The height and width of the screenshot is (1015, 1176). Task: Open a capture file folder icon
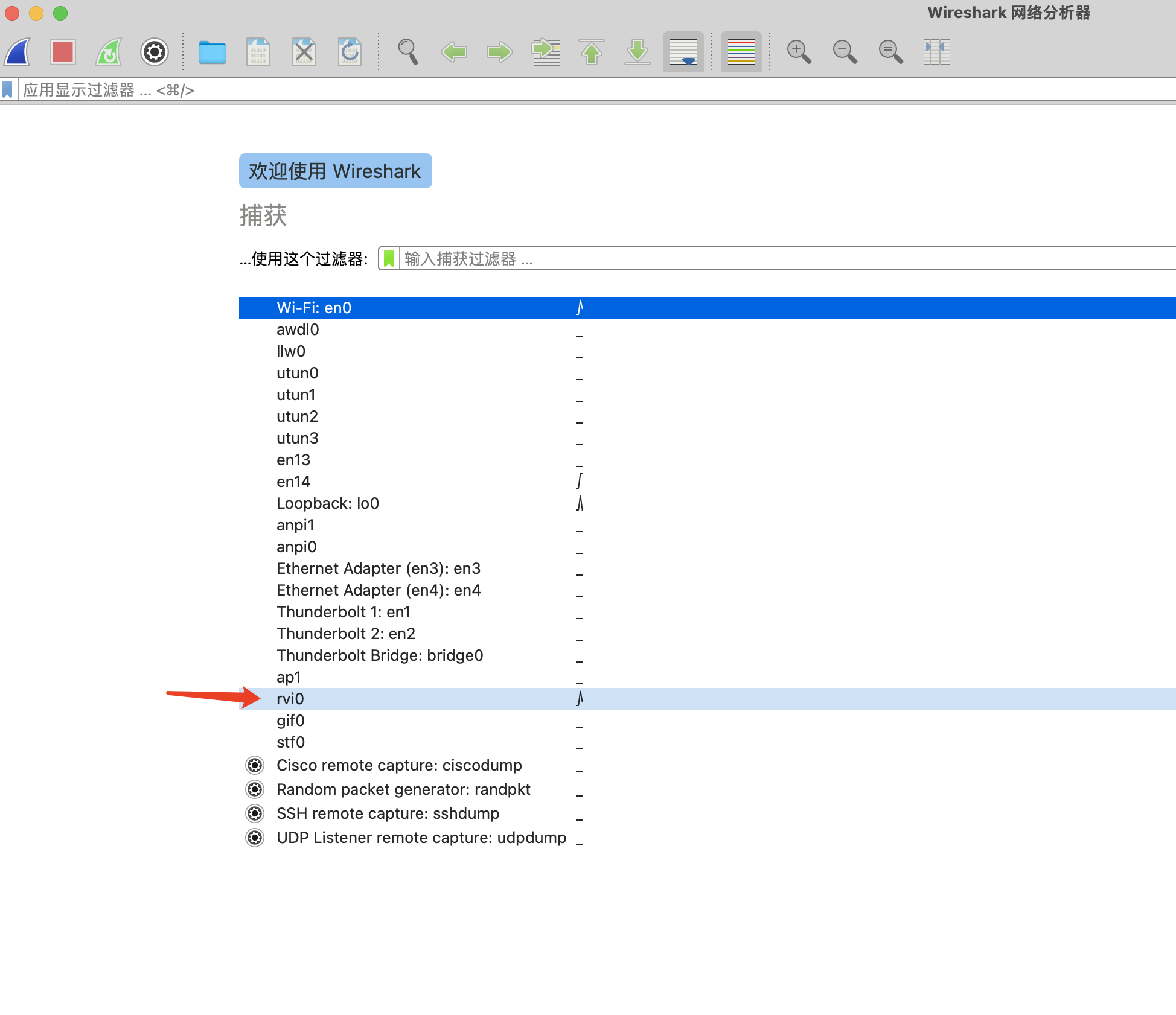tap(213, 52)
